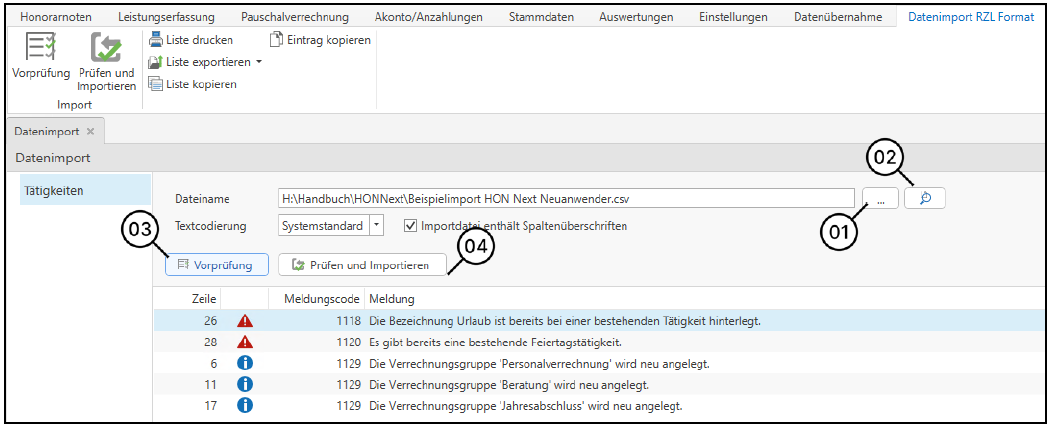Click Vorprüfung button below Textcodierung
The image size is (1051, 427).
click(216, 265)
